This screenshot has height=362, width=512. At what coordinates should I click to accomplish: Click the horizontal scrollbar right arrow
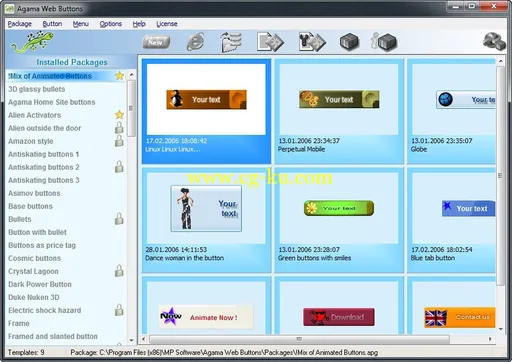490,339
